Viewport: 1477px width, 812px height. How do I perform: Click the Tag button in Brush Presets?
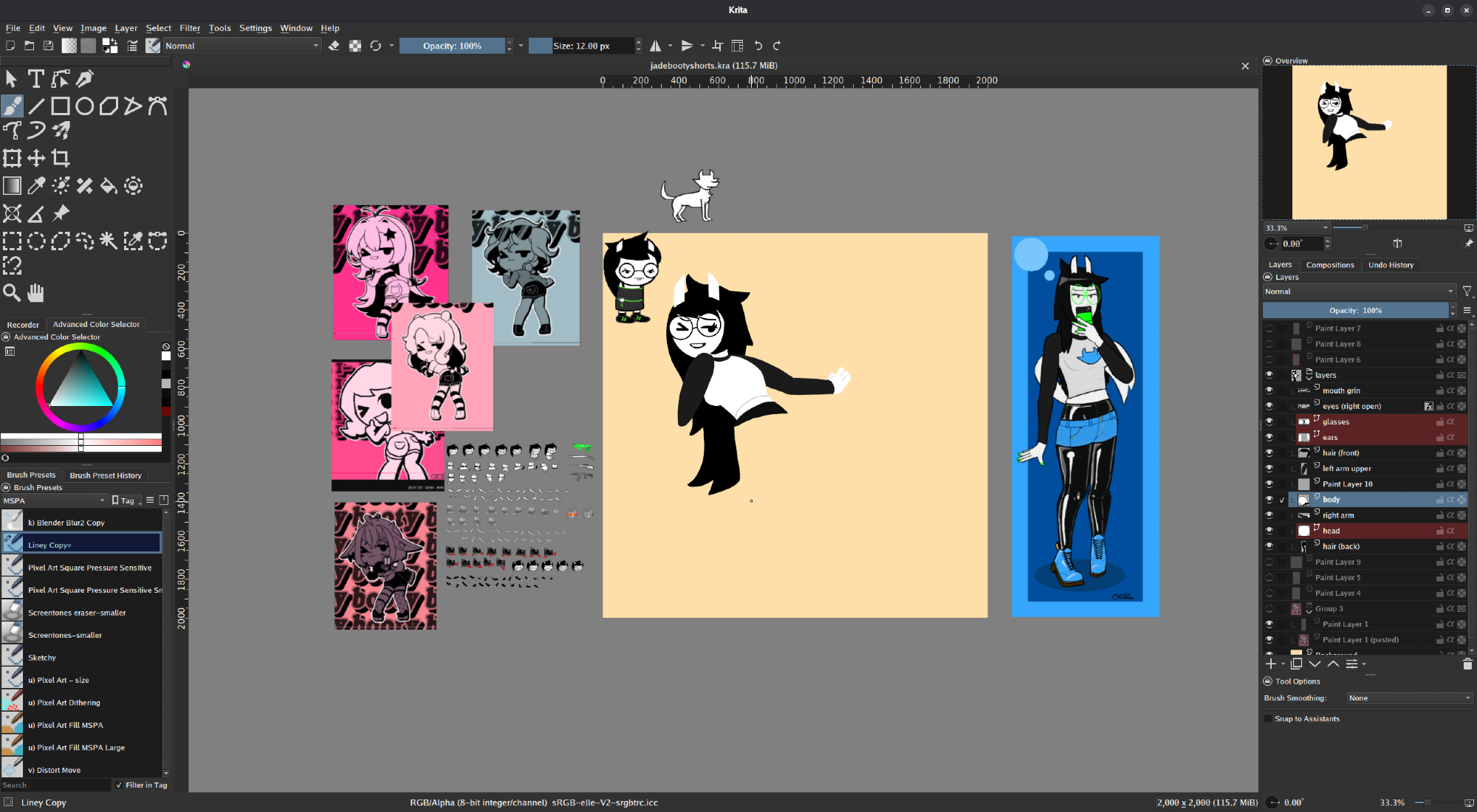(x=126, y=500)
